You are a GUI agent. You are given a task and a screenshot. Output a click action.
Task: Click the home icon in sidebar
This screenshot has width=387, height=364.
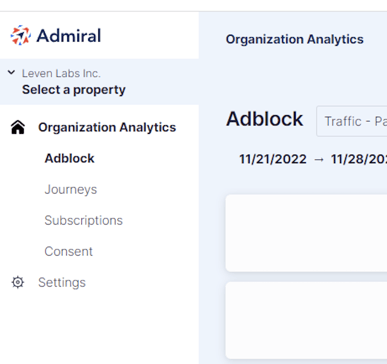click(18, 127)
